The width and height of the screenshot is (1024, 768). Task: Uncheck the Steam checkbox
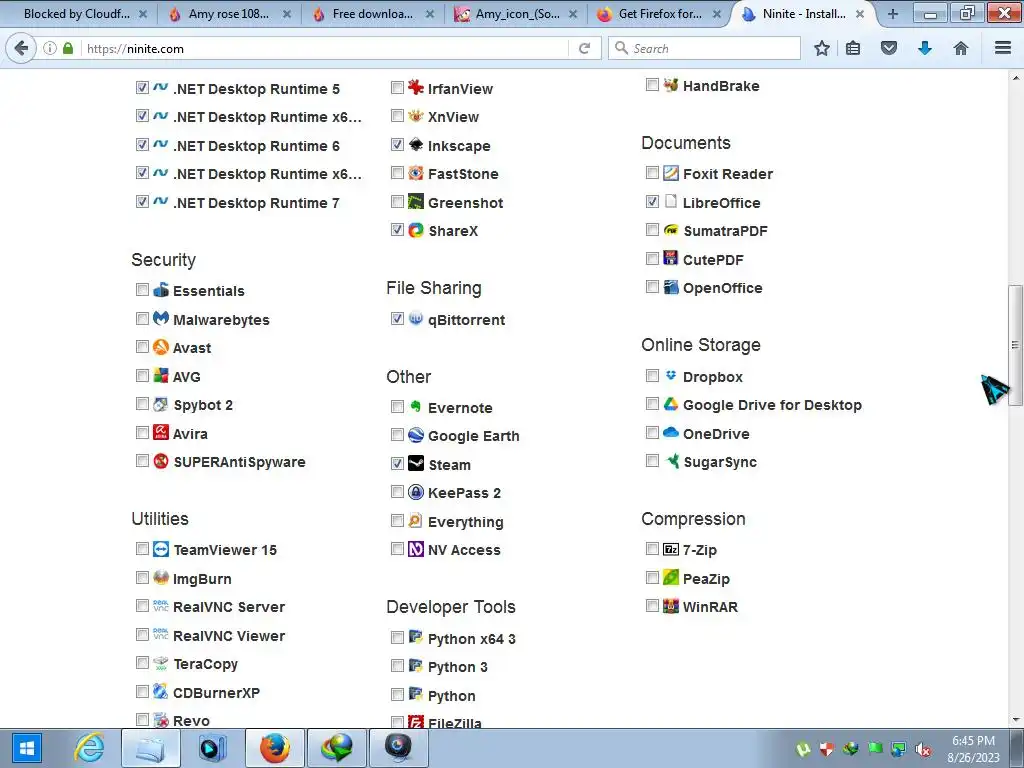(397, 463)
